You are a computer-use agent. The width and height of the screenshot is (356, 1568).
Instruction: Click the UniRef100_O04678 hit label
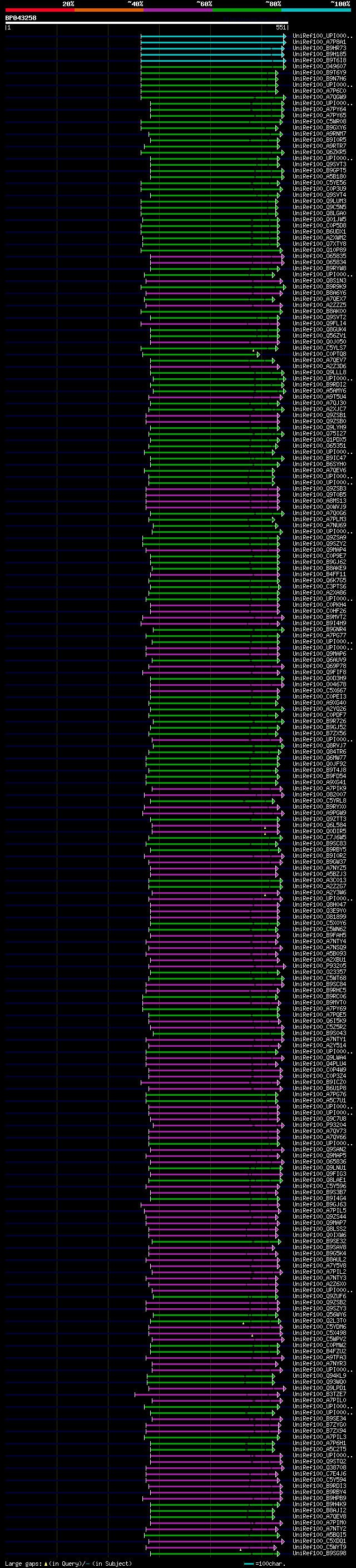pyautogui.click(x=319, y=684)
